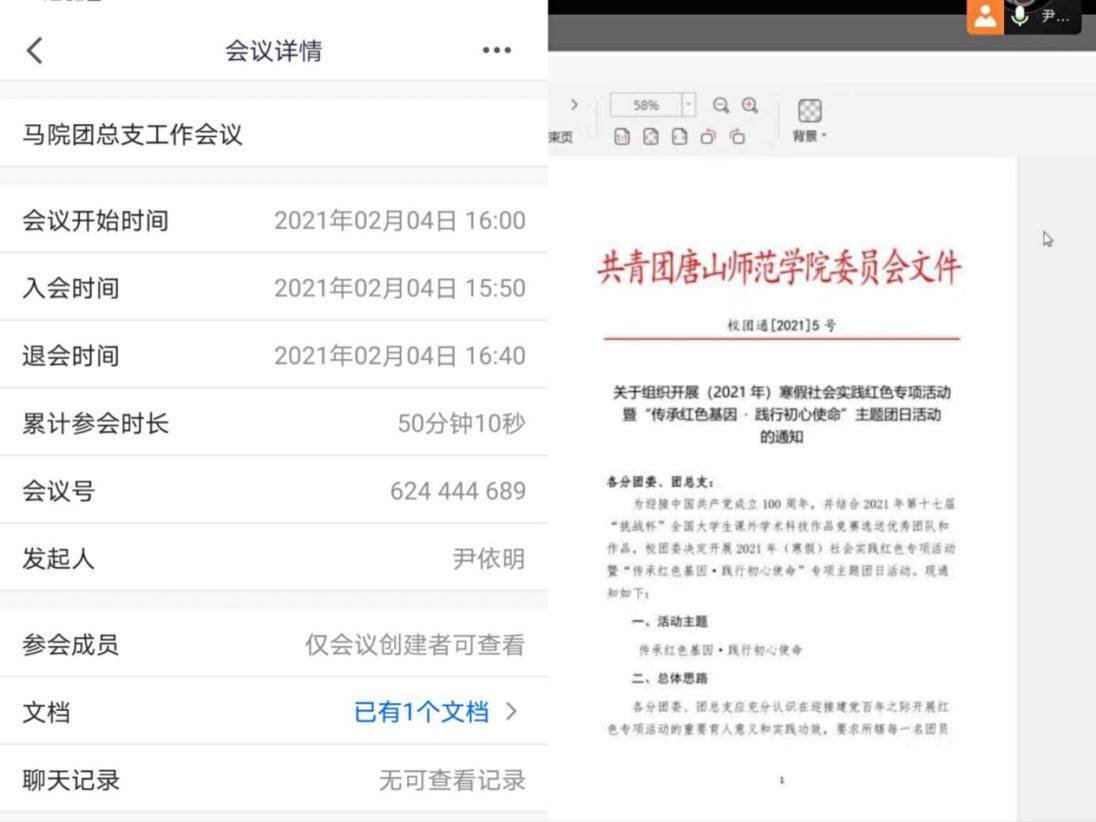Click the zoom in magnifier icon
The height and width of the screenshot is (822, 1096).
coord(750,105)
